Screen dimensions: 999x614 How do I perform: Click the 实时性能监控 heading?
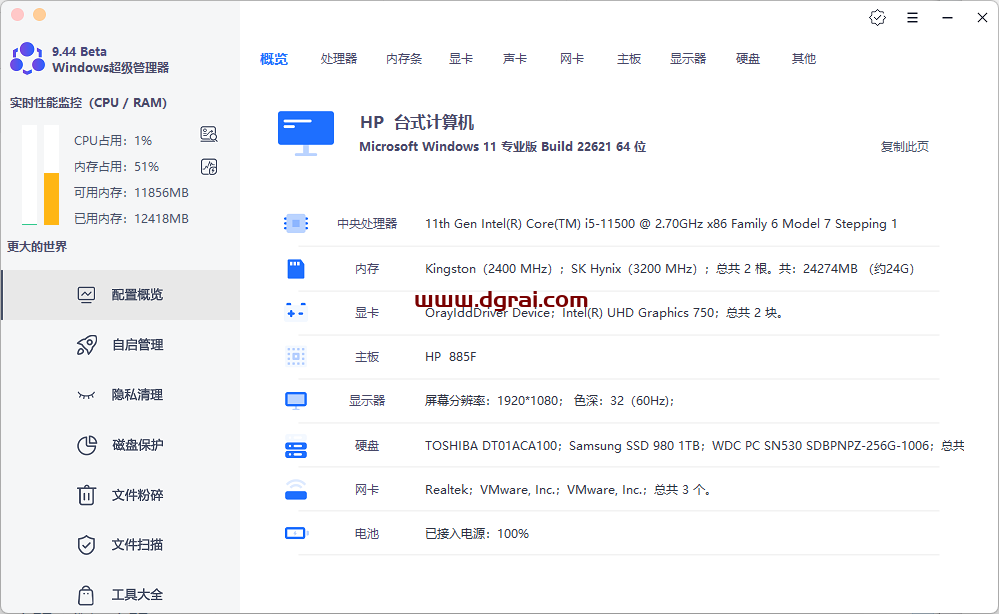[88, 103]
